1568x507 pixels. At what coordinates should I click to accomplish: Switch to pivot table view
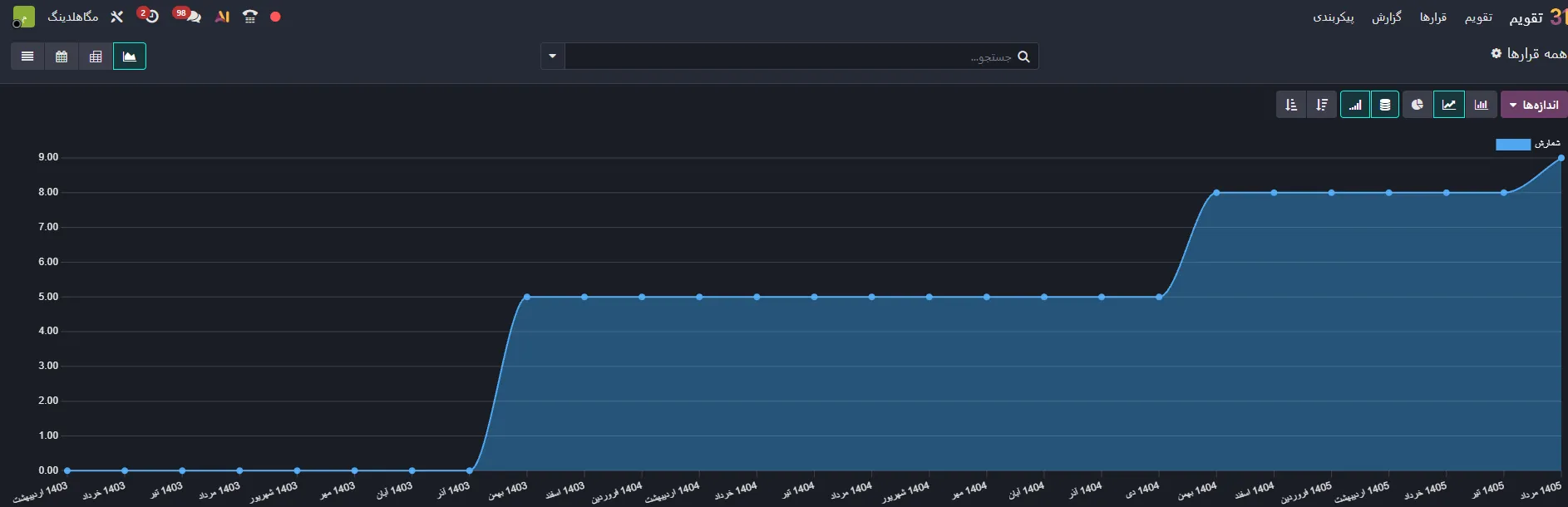pos(96,57)
